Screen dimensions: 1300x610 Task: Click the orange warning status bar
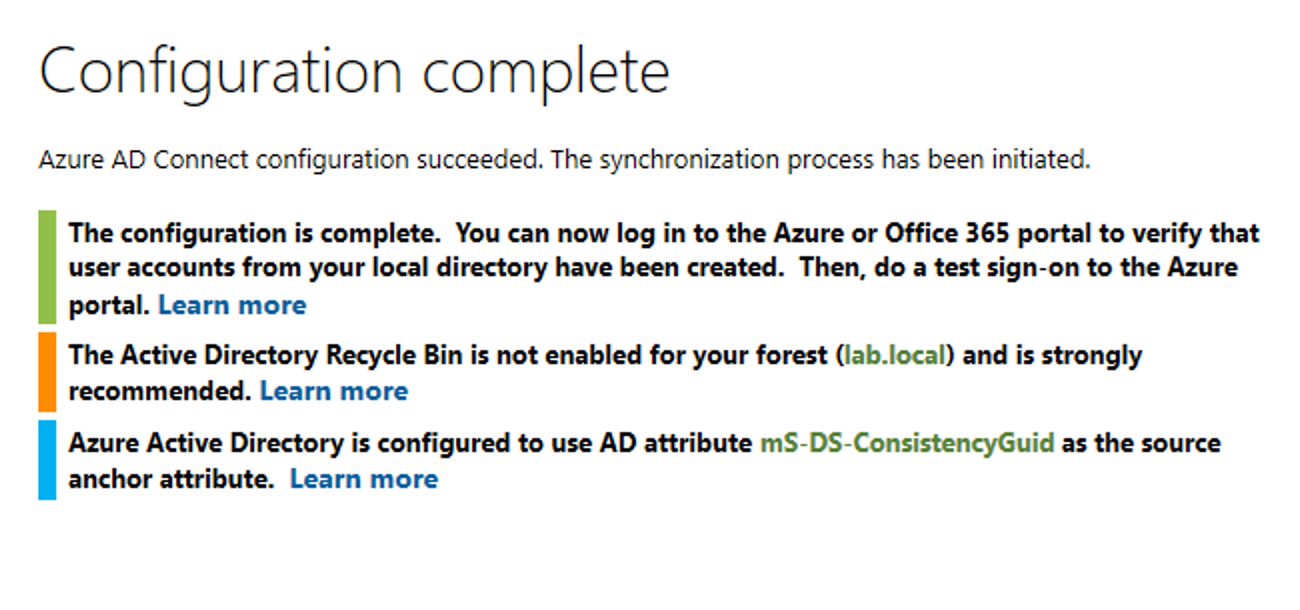[47, 372]
